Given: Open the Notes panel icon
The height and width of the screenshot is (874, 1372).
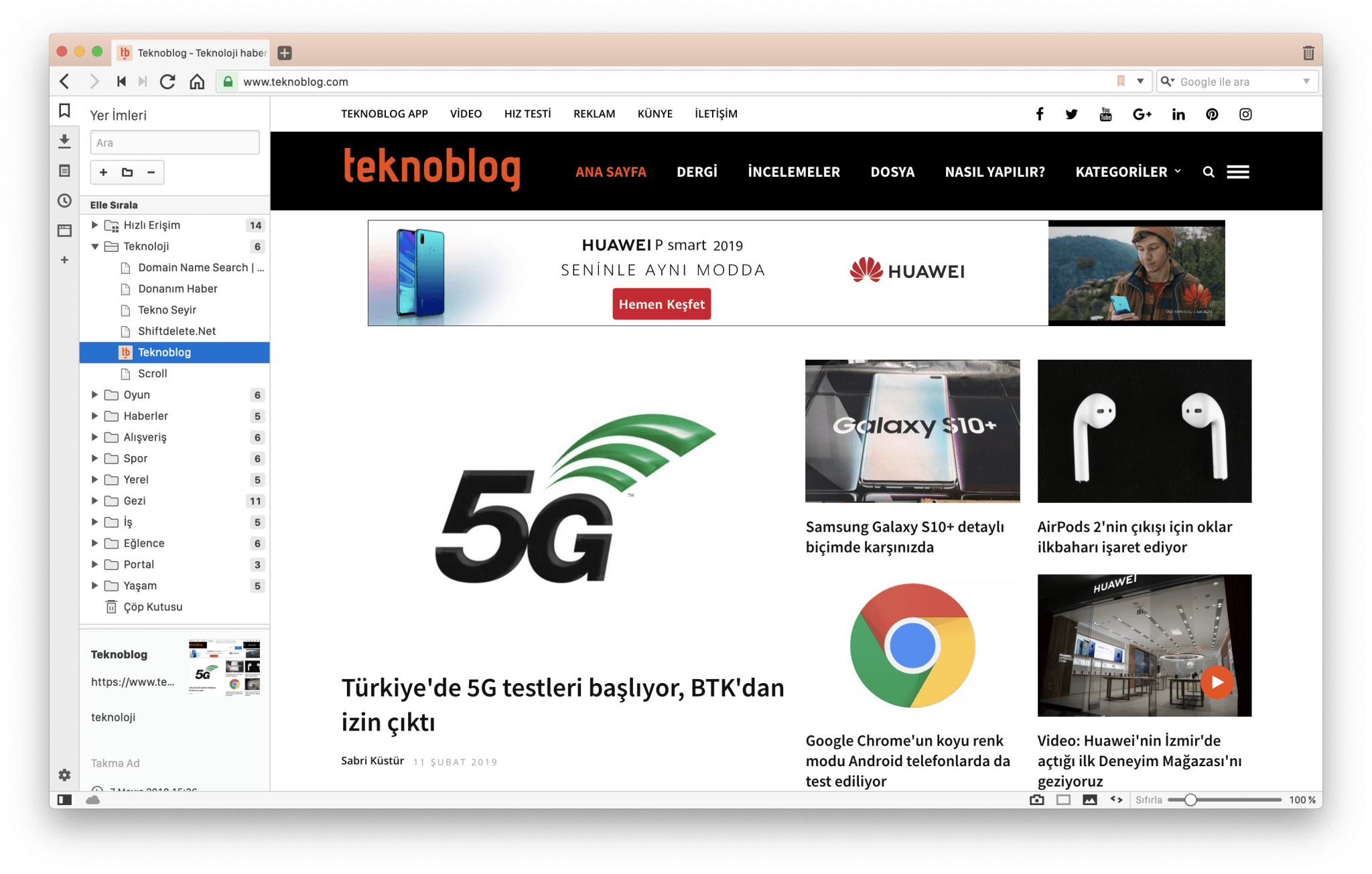Looking at the screenshot, I should (64, 171).
